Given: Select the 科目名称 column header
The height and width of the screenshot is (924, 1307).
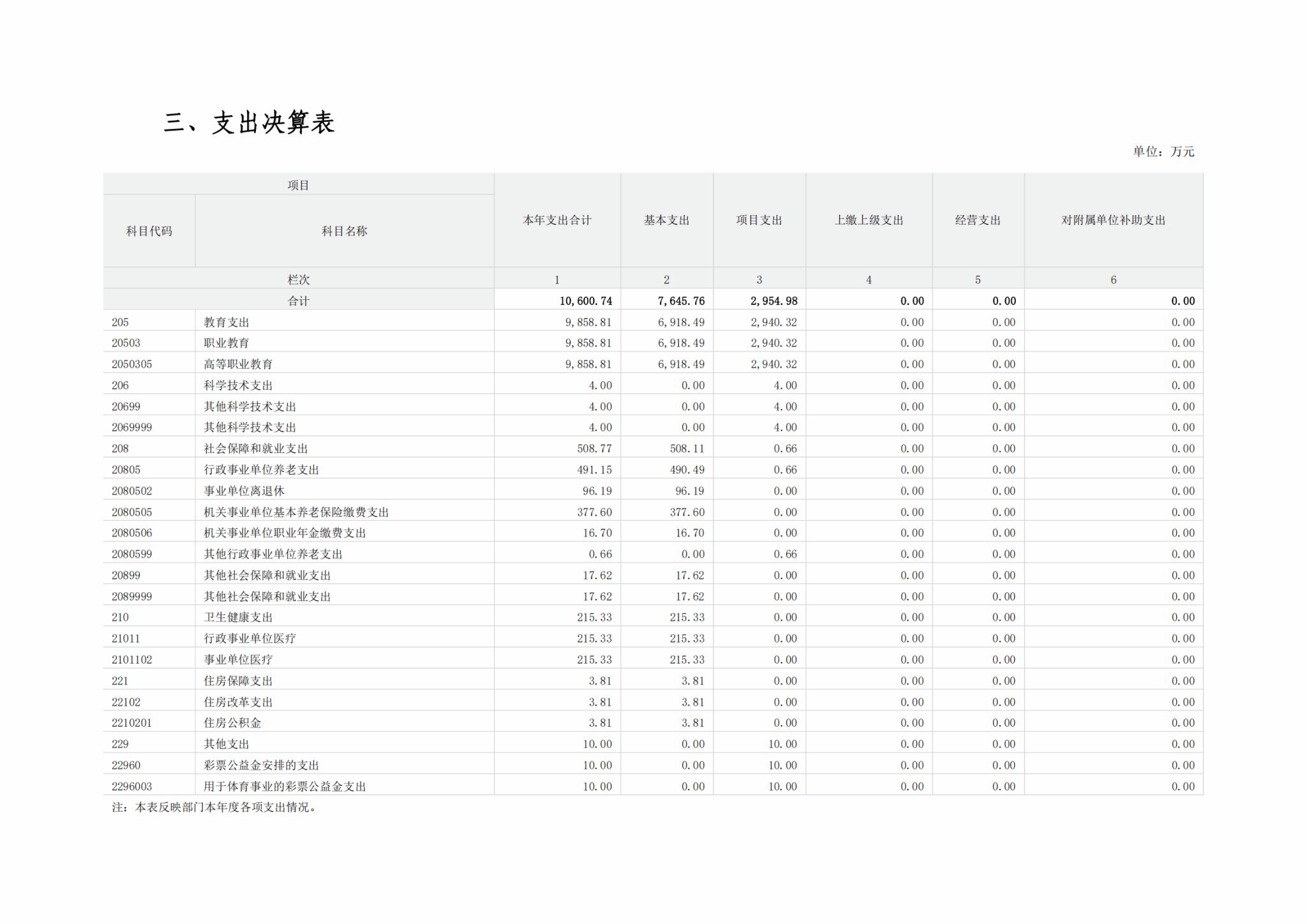Looking at the screenshot, I should point(344,231).
